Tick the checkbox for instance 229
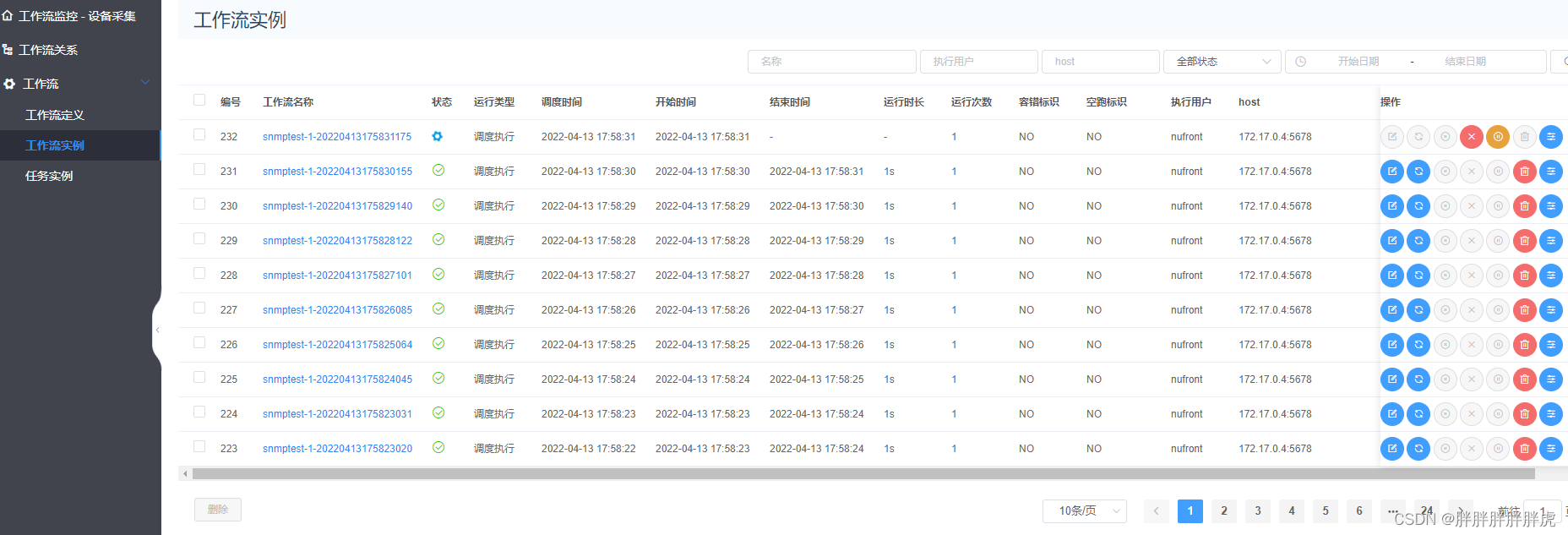Viewport: 1568px width, 535px height. tap(199, 238)
